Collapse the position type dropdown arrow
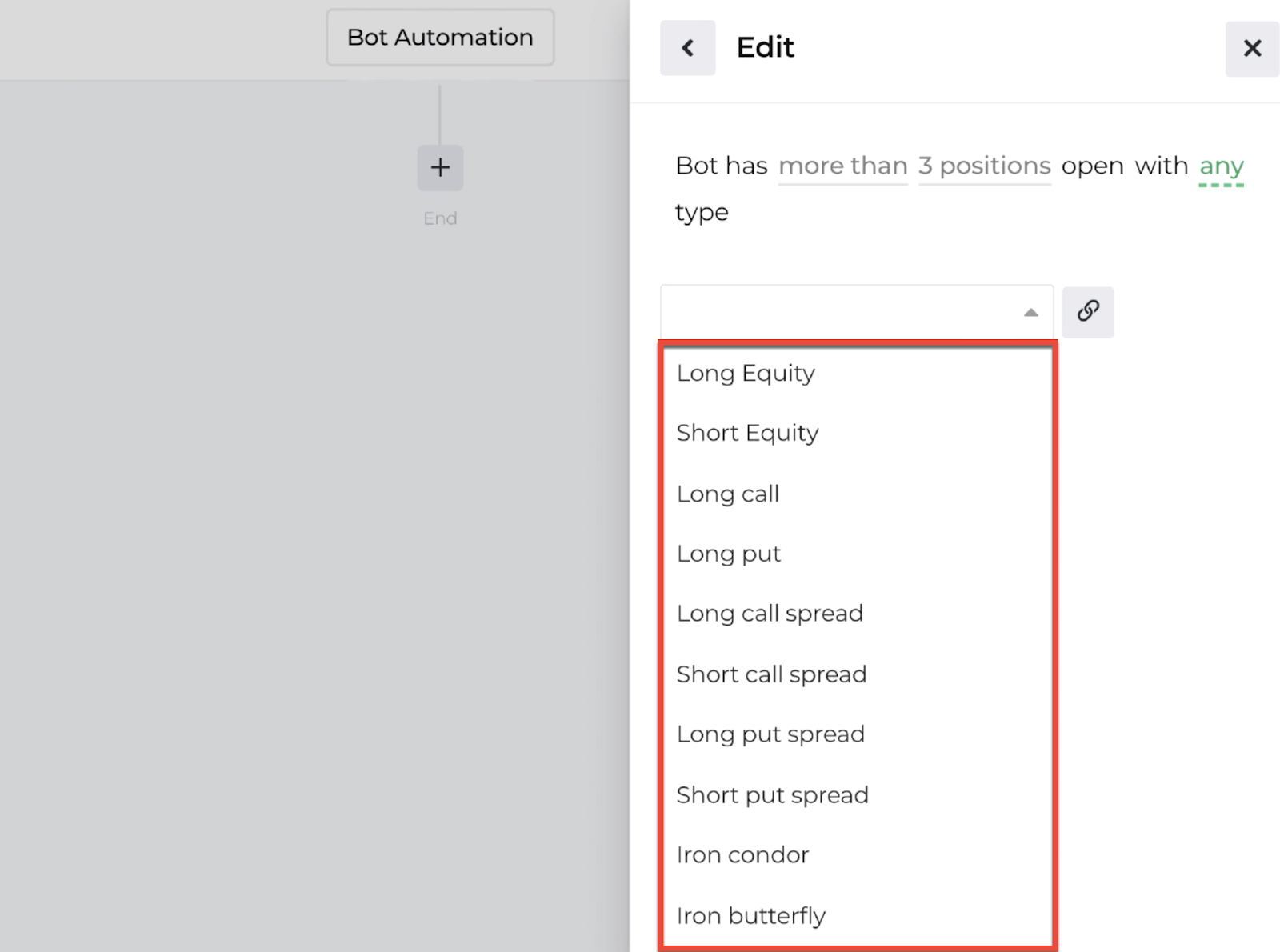This screenshot has width=1280, height=952. click(x=1030, y=313)
